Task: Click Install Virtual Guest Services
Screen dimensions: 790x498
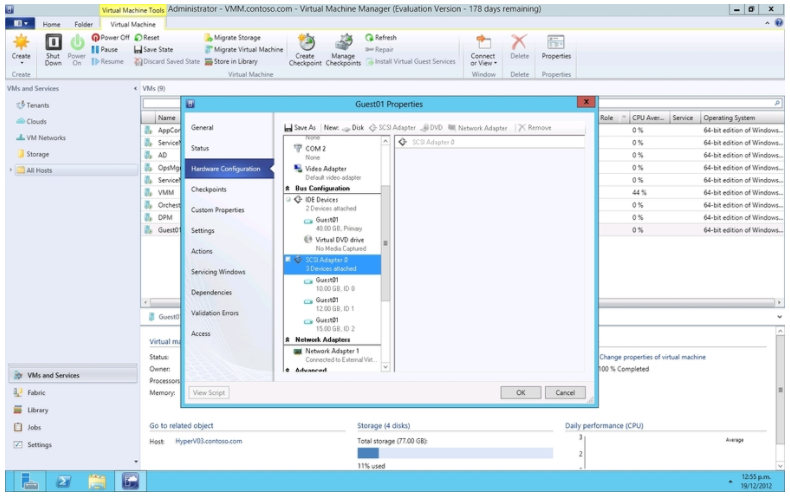Action: coord(410,61)
